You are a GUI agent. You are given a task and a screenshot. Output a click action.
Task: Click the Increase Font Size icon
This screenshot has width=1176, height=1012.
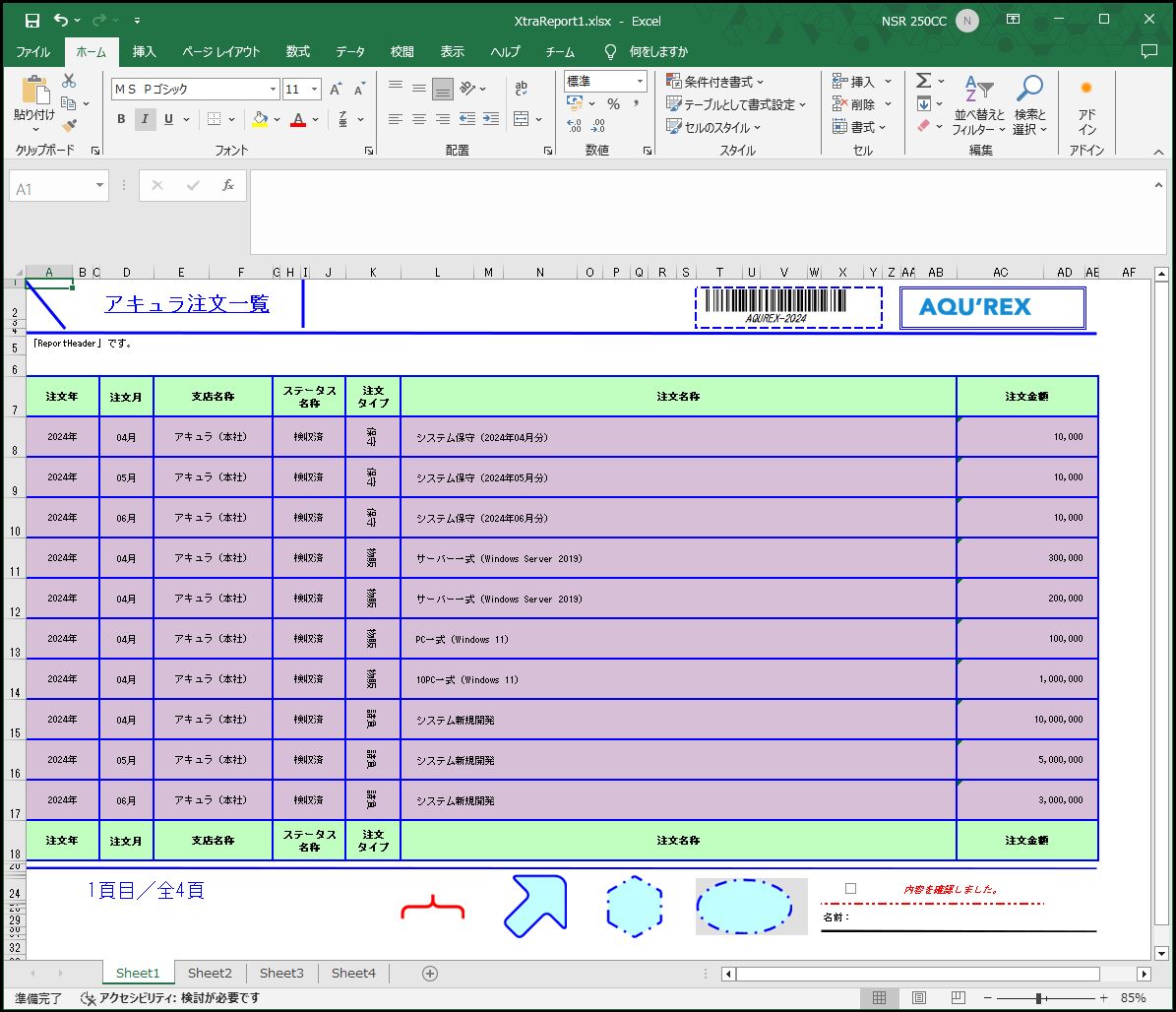336,90
